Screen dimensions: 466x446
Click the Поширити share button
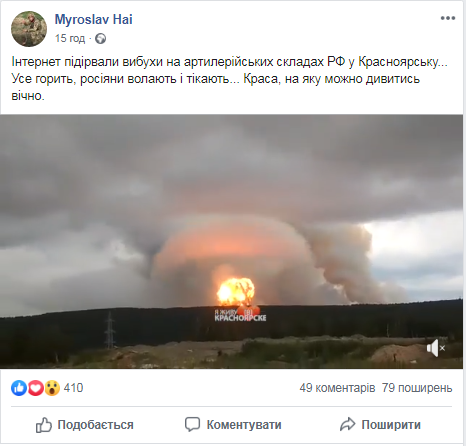click(380, 425)
